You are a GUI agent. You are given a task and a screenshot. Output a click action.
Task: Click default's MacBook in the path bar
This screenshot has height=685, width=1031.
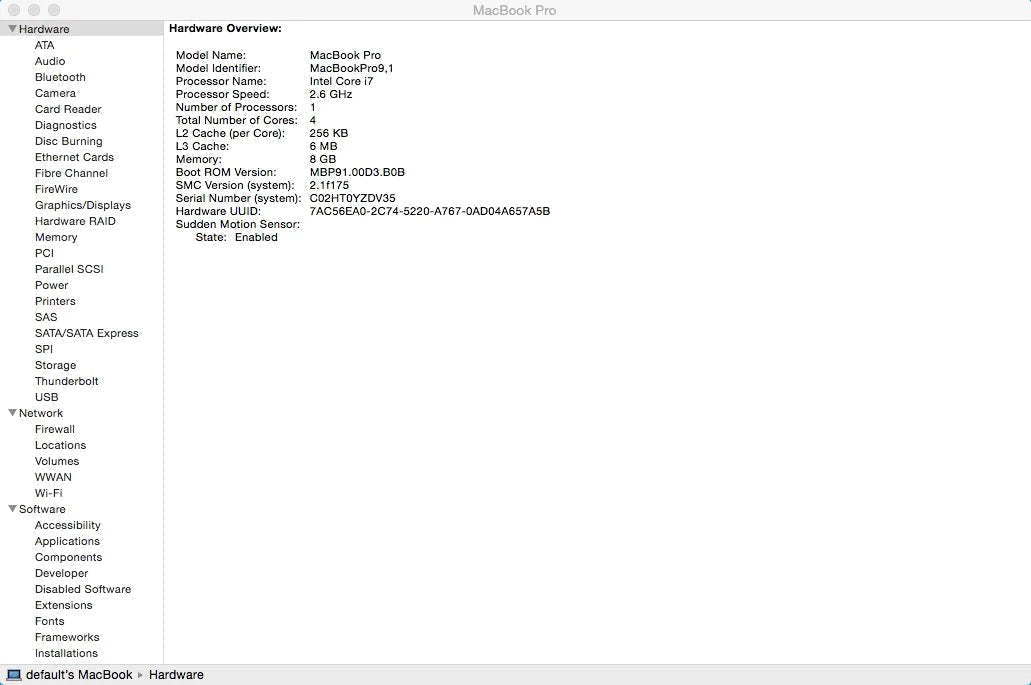click(79, 675)
